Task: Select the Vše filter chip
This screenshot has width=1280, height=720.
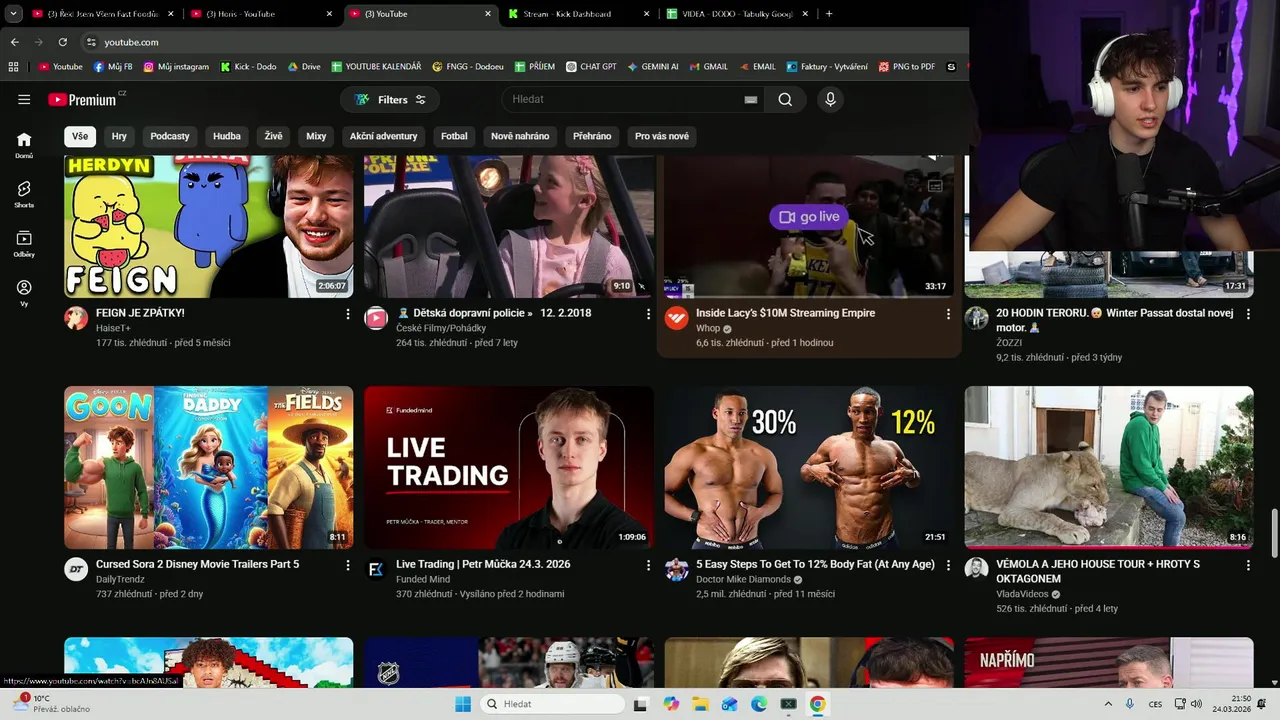Action: [x=80, y=136]
